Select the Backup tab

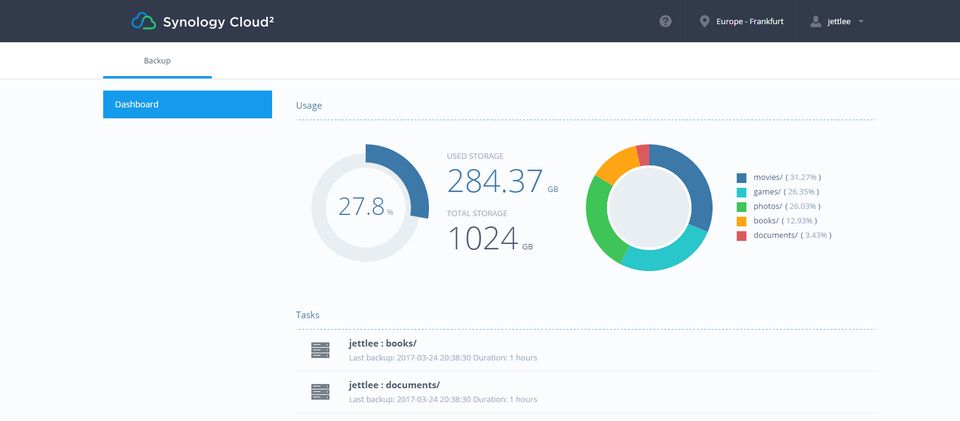[157, 61]
